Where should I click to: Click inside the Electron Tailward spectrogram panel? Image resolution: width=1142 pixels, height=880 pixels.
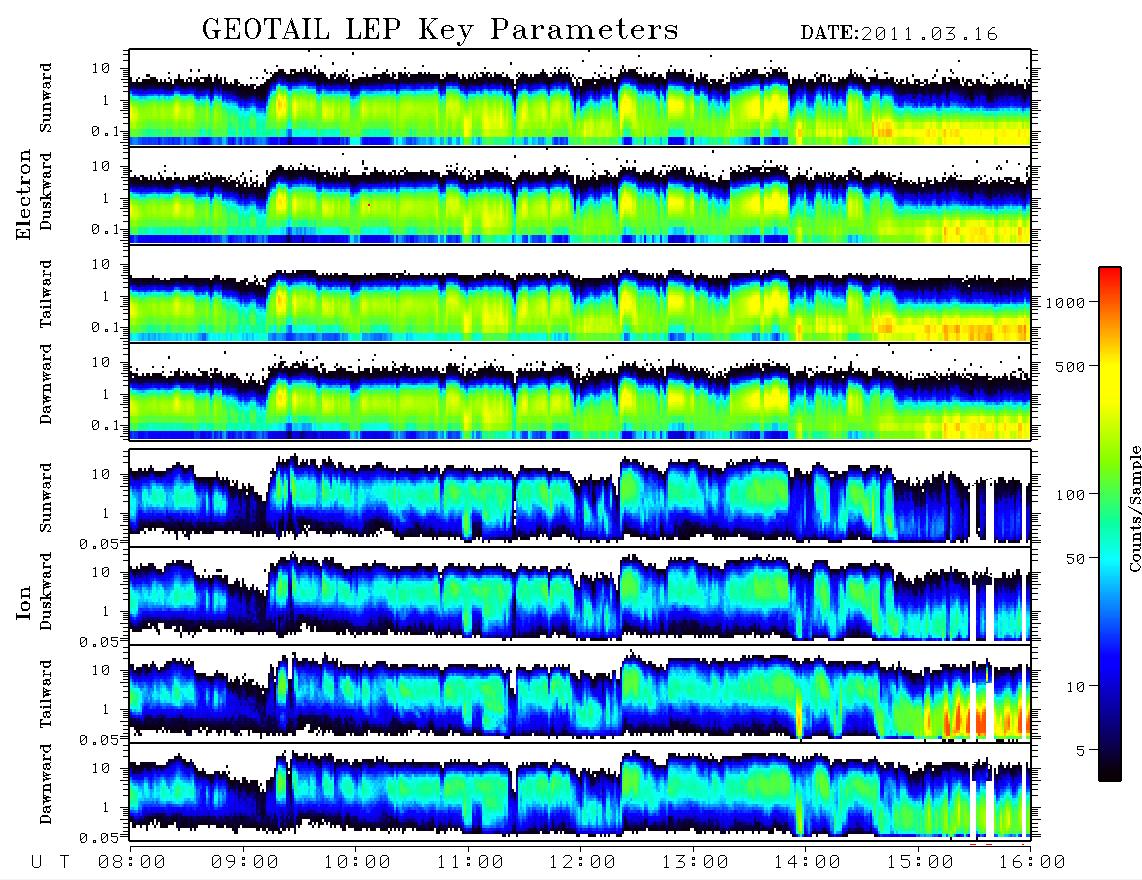coord(580,293)
